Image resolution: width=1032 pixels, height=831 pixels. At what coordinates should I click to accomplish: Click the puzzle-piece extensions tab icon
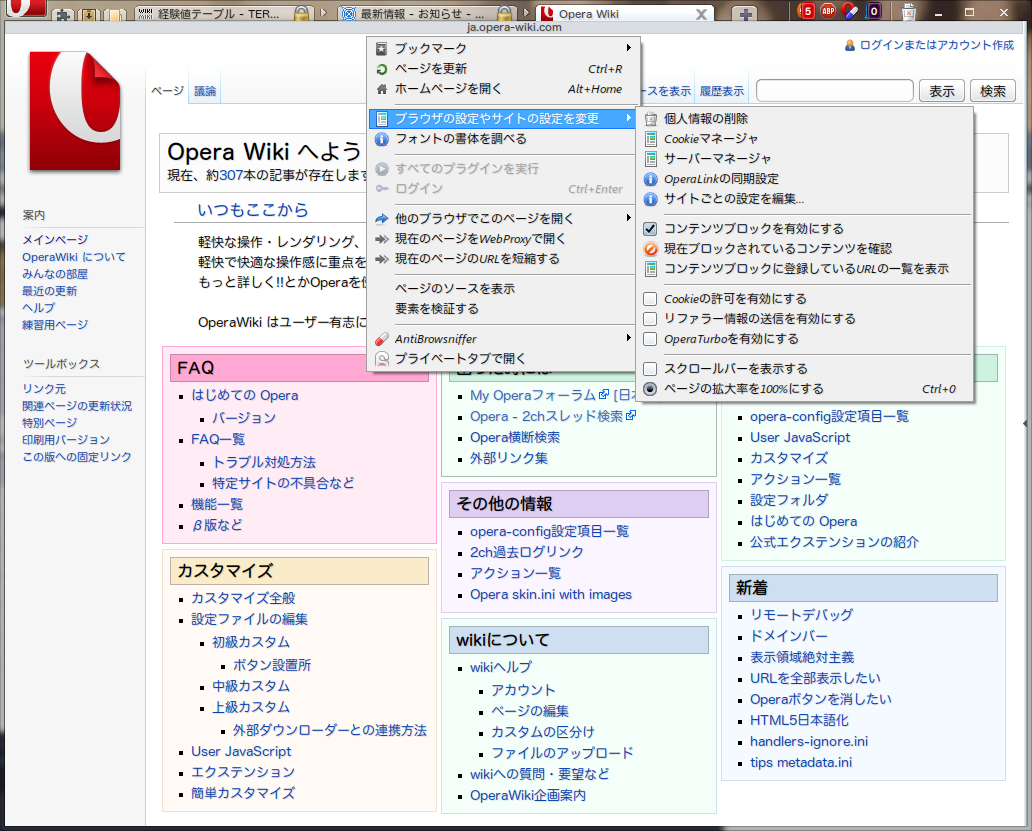click(64, 14)
